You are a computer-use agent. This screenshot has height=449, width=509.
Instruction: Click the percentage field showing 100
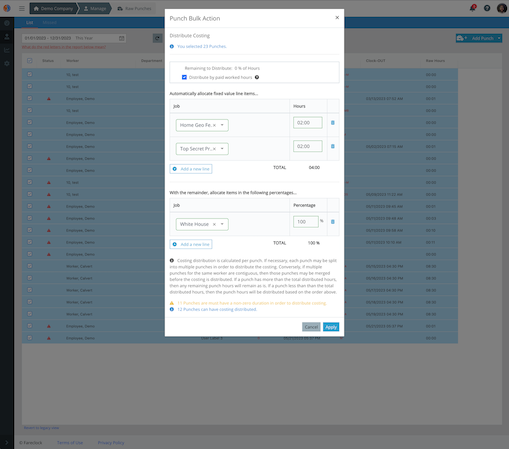pyautogui.click(x=306, y=222)
